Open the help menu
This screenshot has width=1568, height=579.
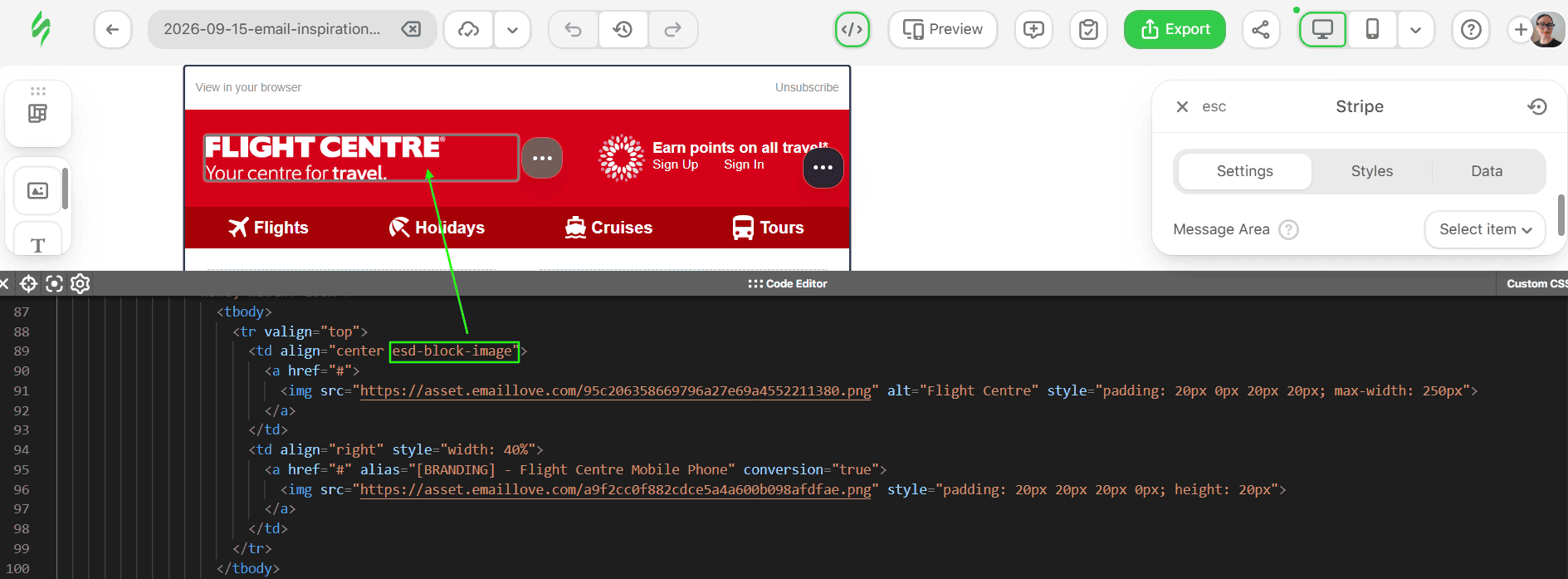1471,30
